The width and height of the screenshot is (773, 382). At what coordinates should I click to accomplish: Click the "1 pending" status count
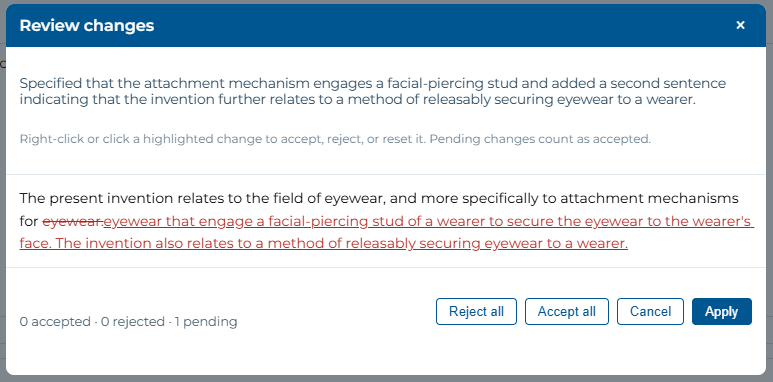point(206,322)
